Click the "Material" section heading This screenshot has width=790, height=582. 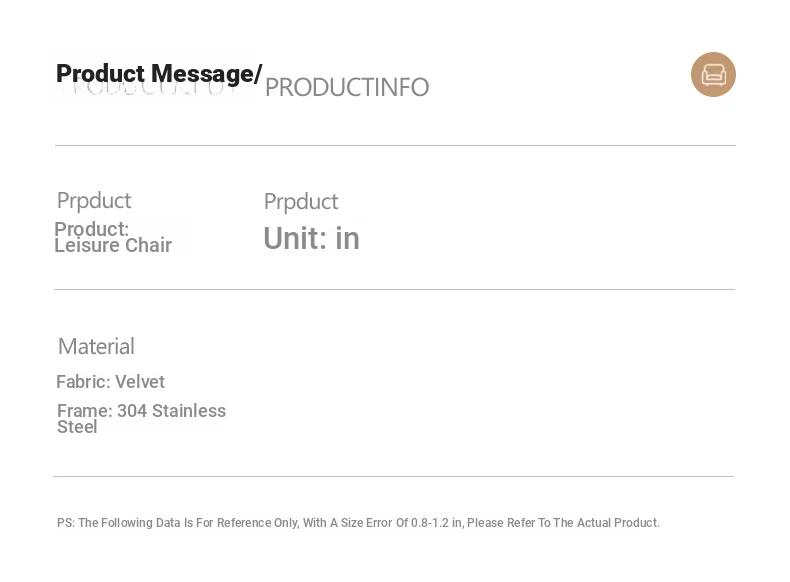(96, 346)
